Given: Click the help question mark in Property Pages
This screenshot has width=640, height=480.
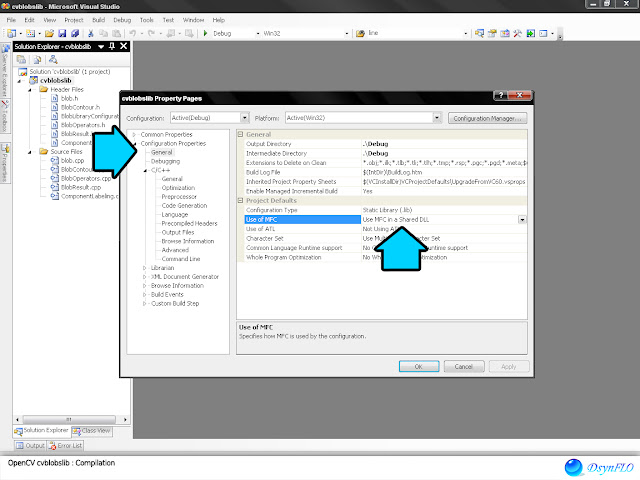Looking at the screenshot, I should pos(501,95).
